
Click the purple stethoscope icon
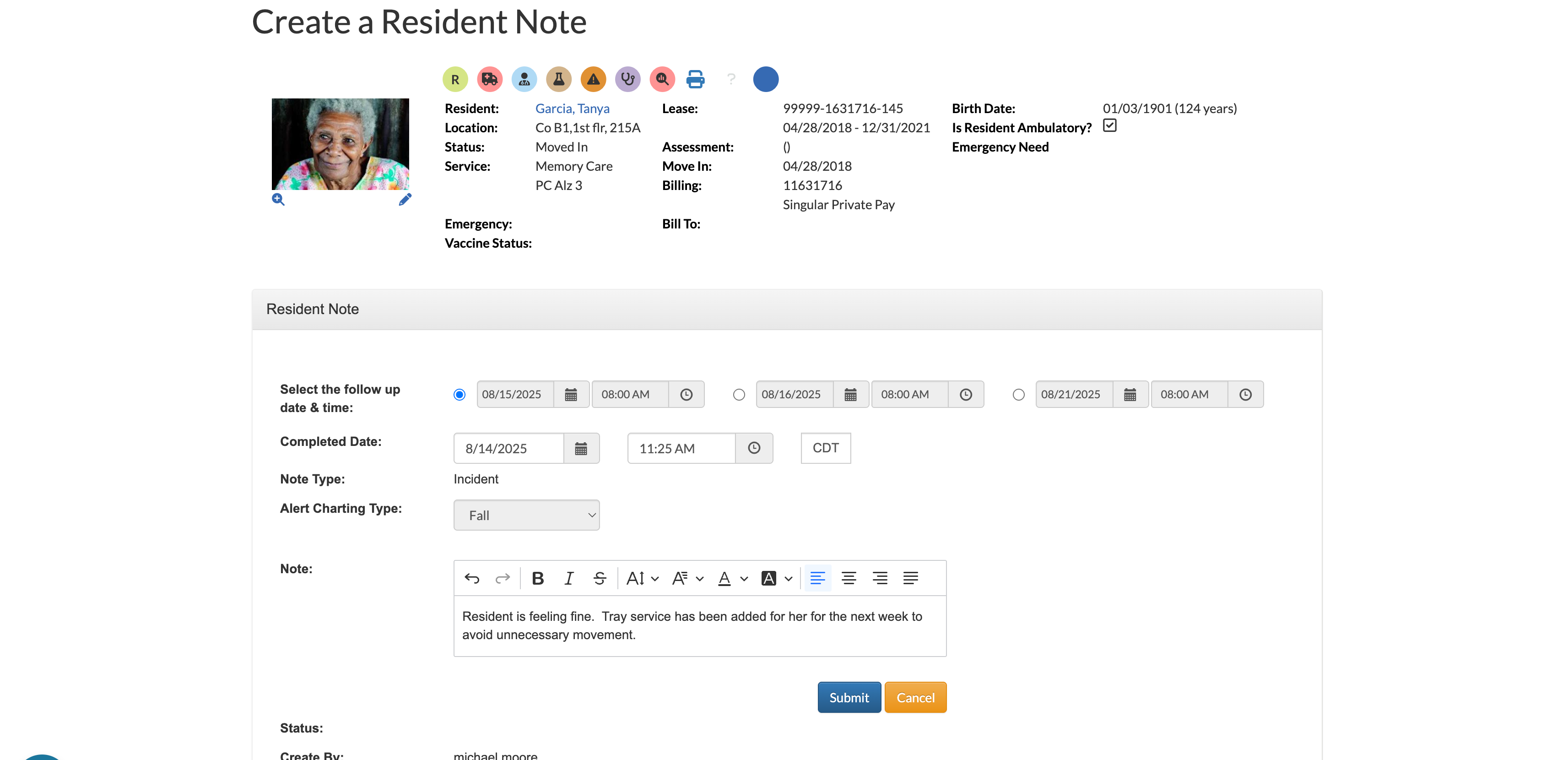(627, 79)
